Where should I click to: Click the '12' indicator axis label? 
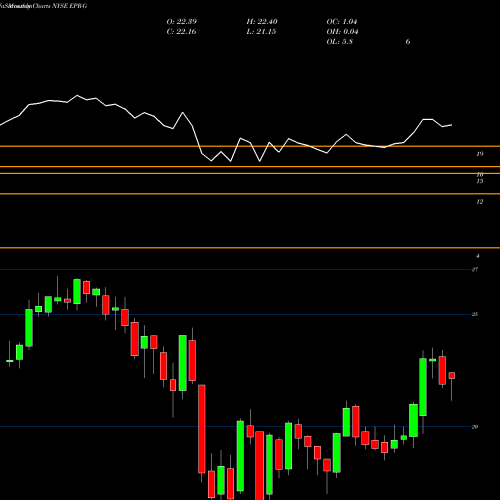point(480,202)
